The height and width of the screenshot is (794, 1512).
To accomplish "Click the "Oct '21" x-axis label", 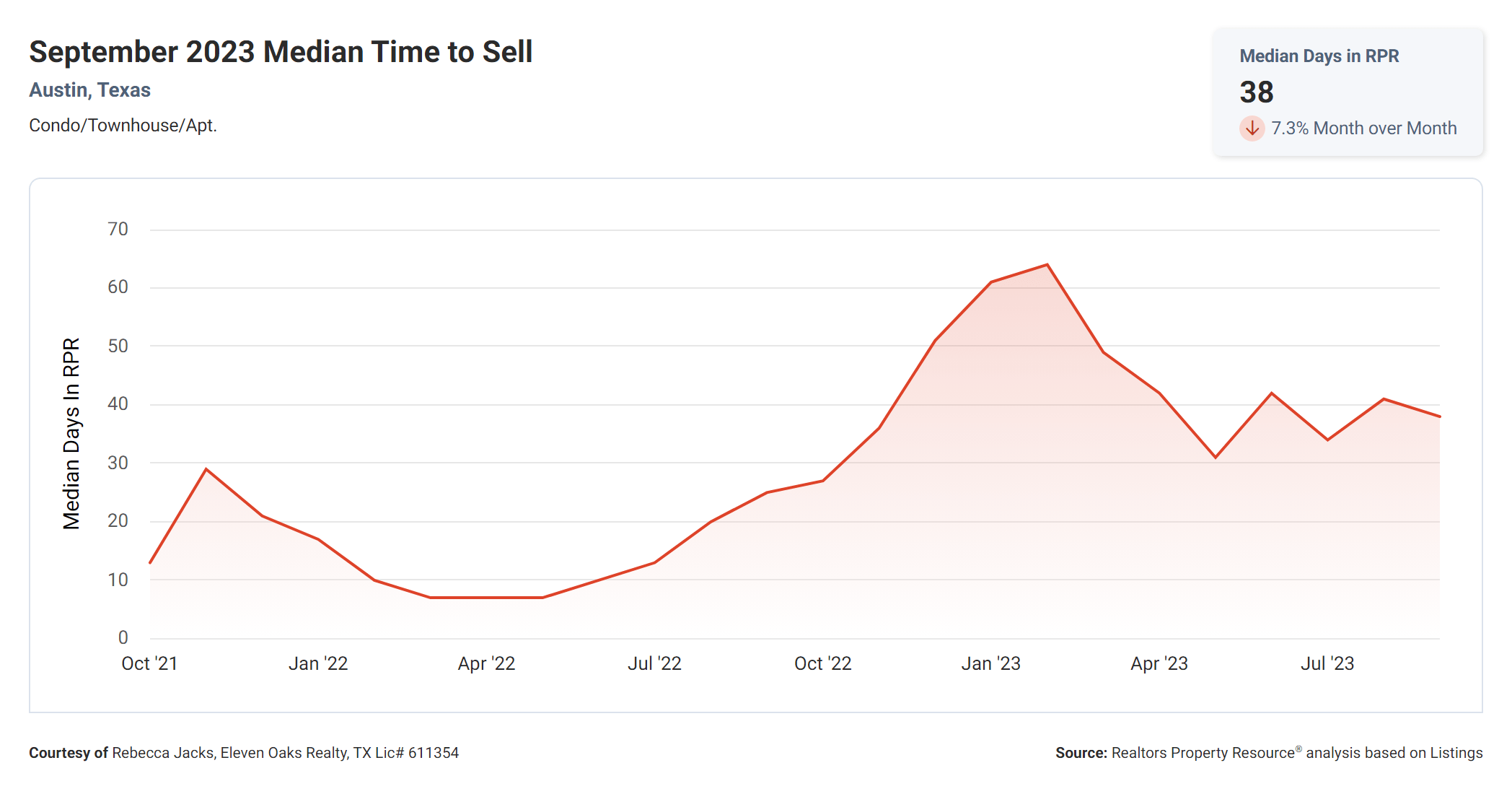I will tap(149, 664).
